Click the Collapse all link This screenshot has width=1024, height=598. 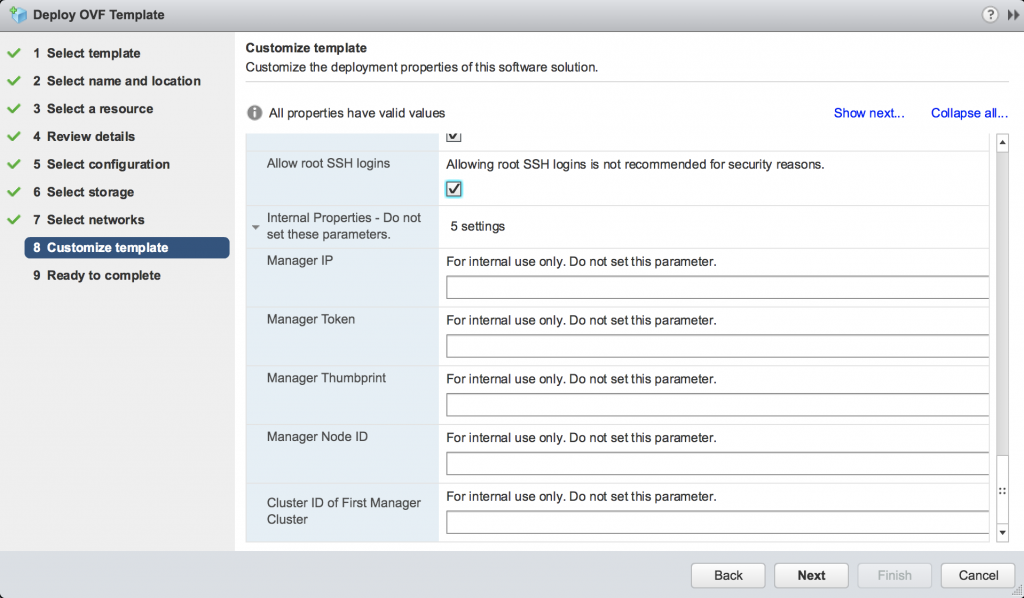969,113
